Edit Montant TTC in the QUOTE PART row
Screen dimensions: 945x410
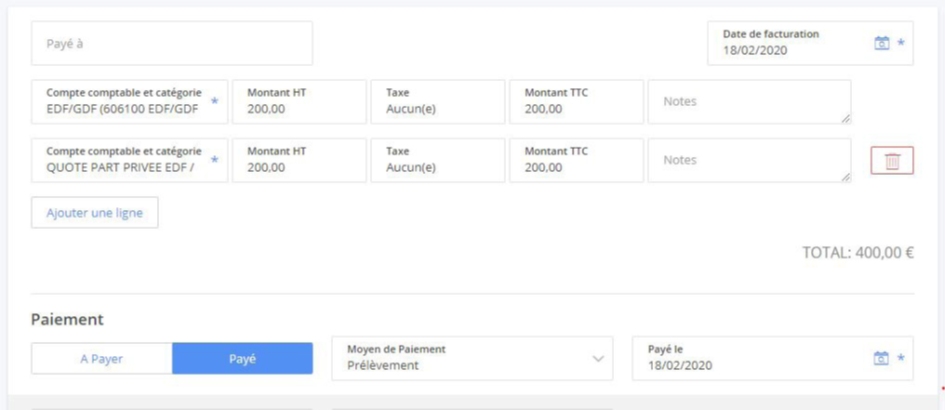(576, 160)
